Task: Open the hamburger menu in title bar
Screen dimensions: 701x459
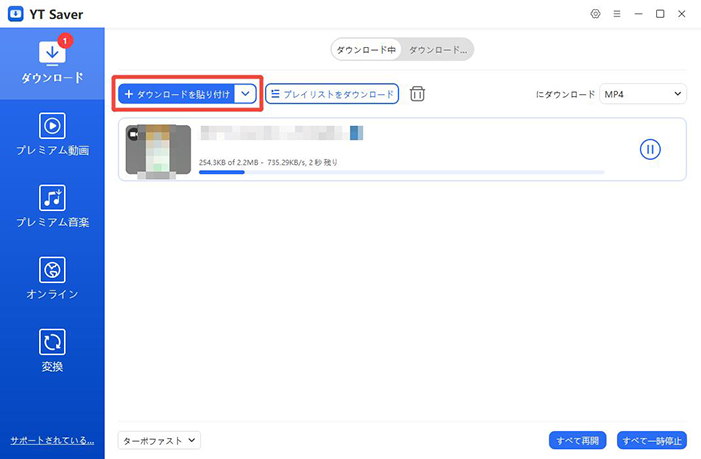Action: click(x=617, y=14)
